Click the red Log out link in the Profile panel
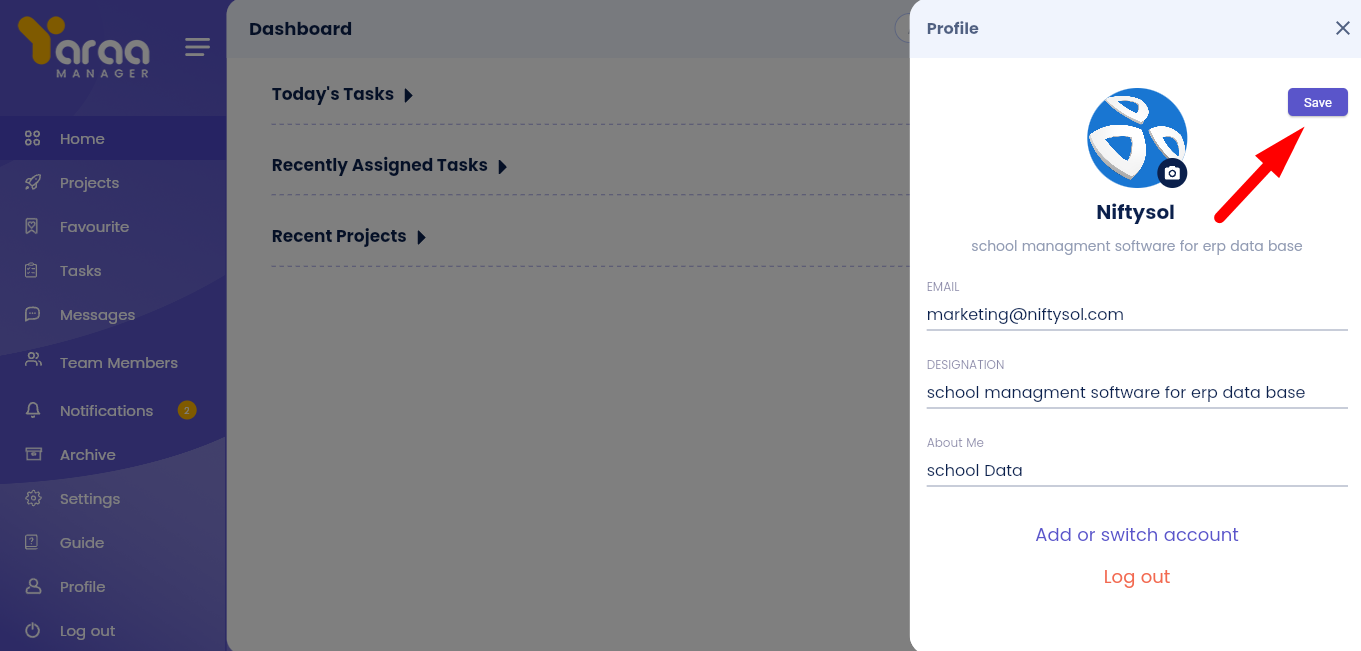 [x=1137, y=577]
